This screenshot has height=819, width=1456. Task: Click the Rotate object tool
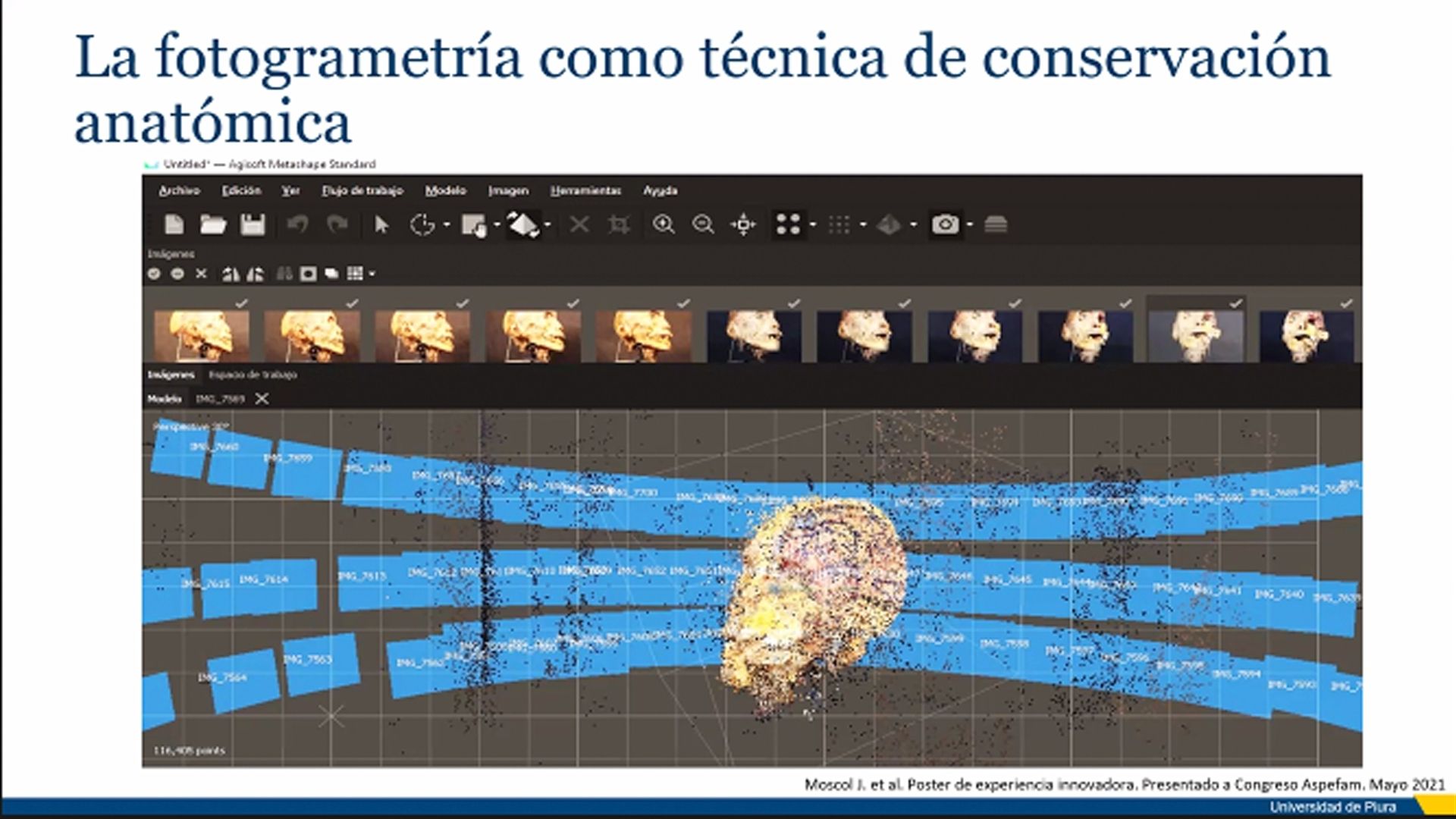(522, 224)
